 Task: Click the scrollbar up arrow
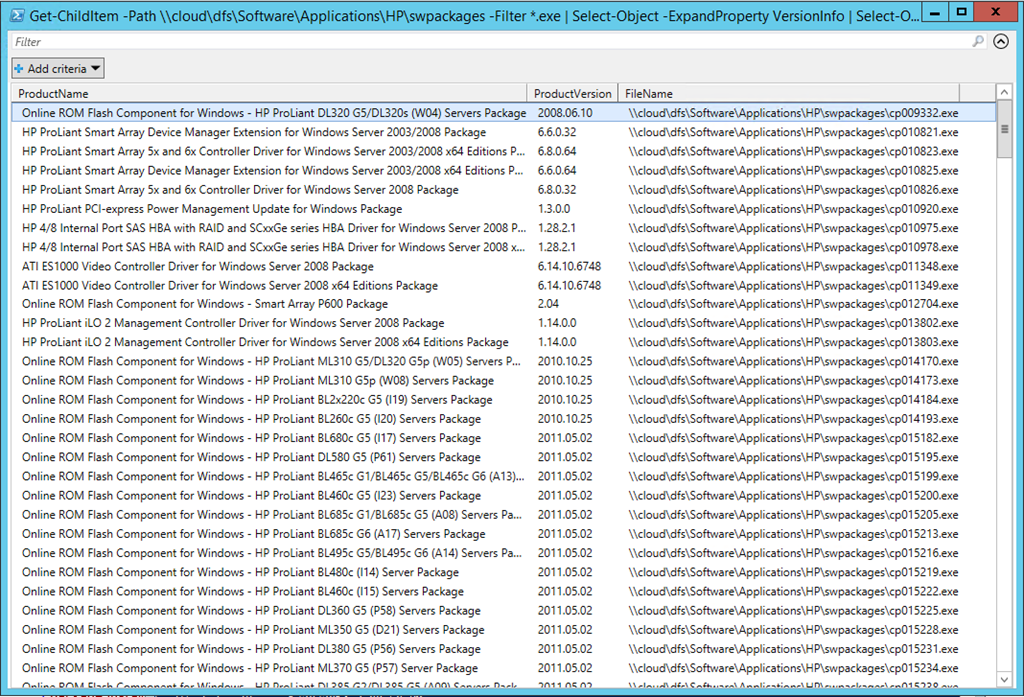tap(1003, 93)
